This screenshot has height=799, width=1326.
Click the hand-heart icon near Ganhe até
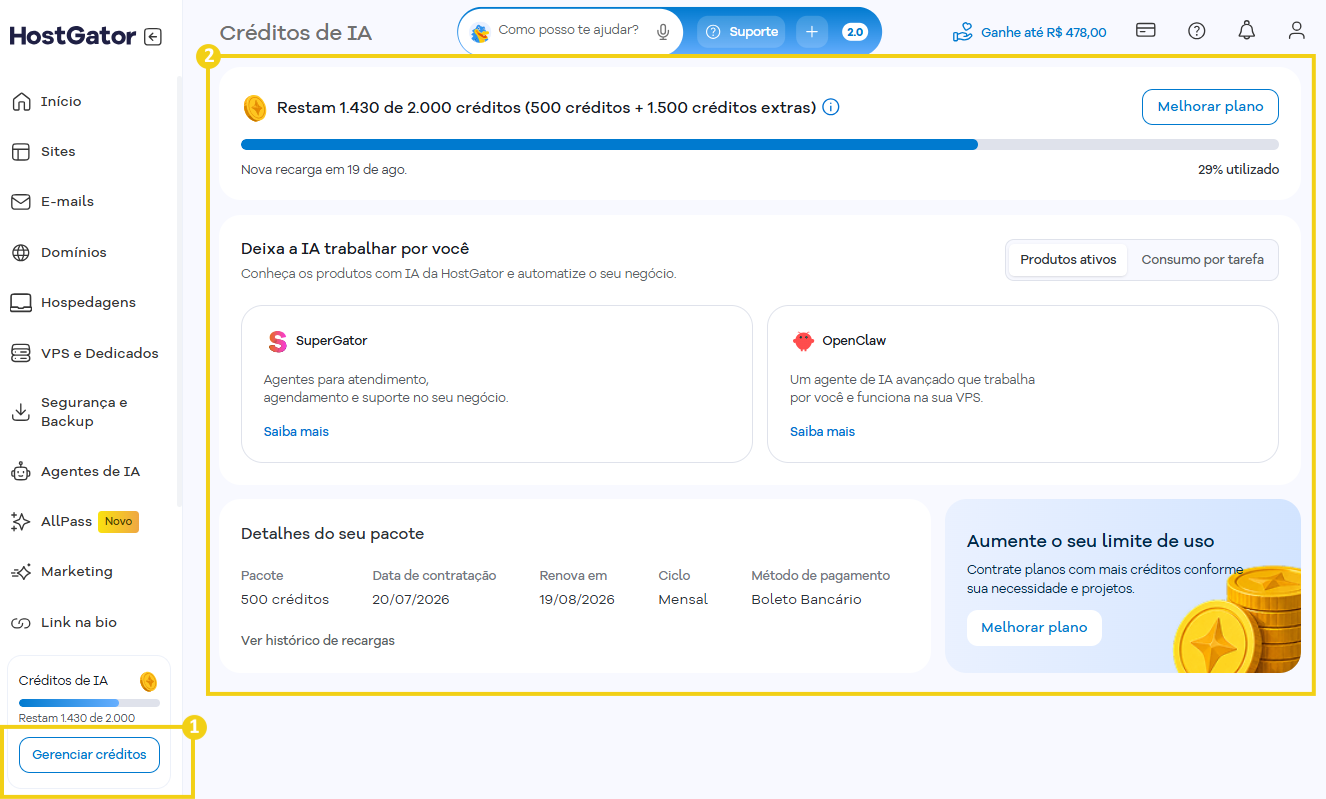point(962,32)
